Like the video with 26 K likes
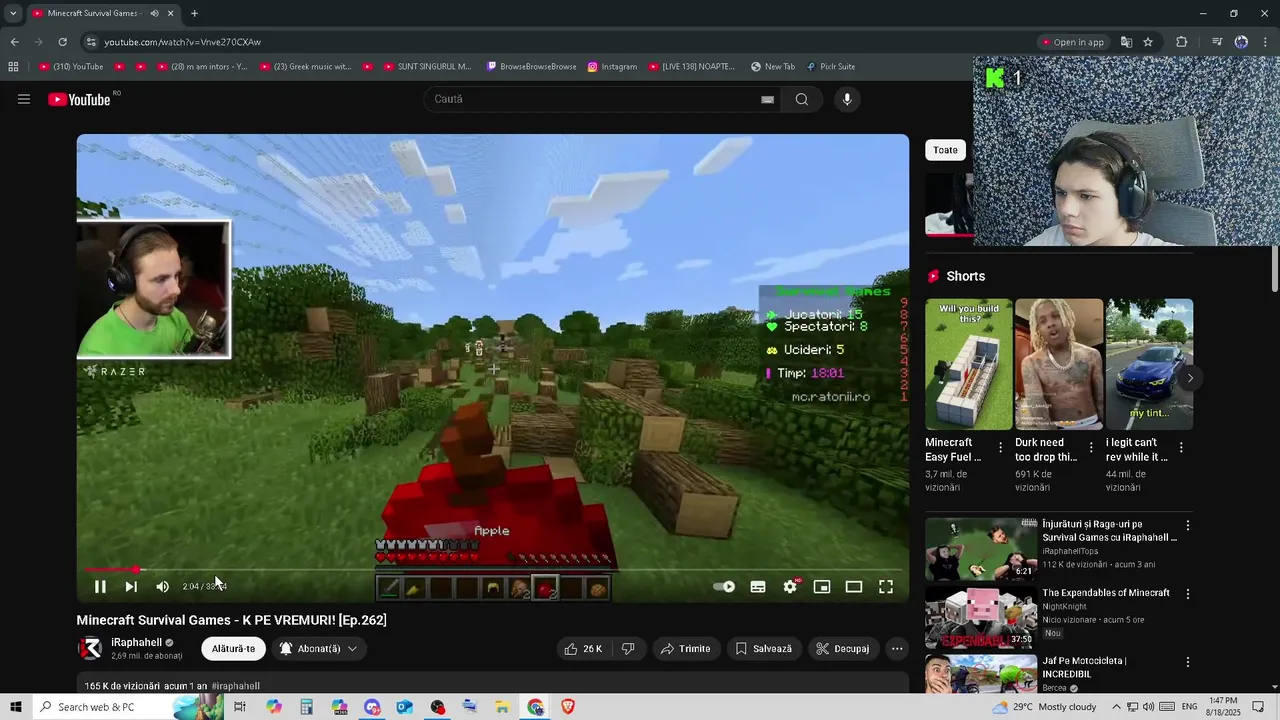This screenshot has height=720, width=1280. pyautogui.click(x=584, y=648)
